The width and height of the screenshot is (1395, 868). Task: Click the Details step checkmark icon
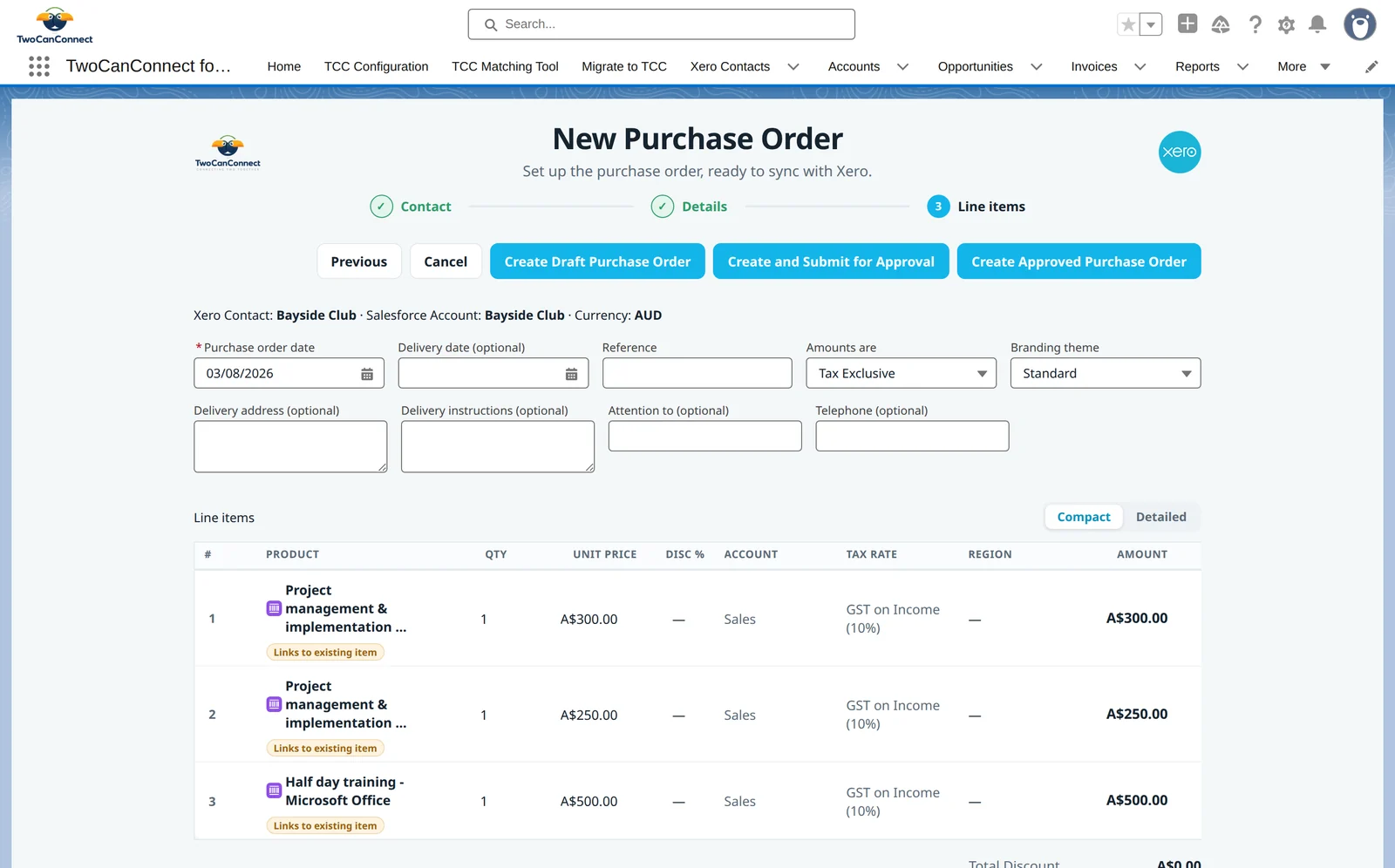click(x=663, y=207)
